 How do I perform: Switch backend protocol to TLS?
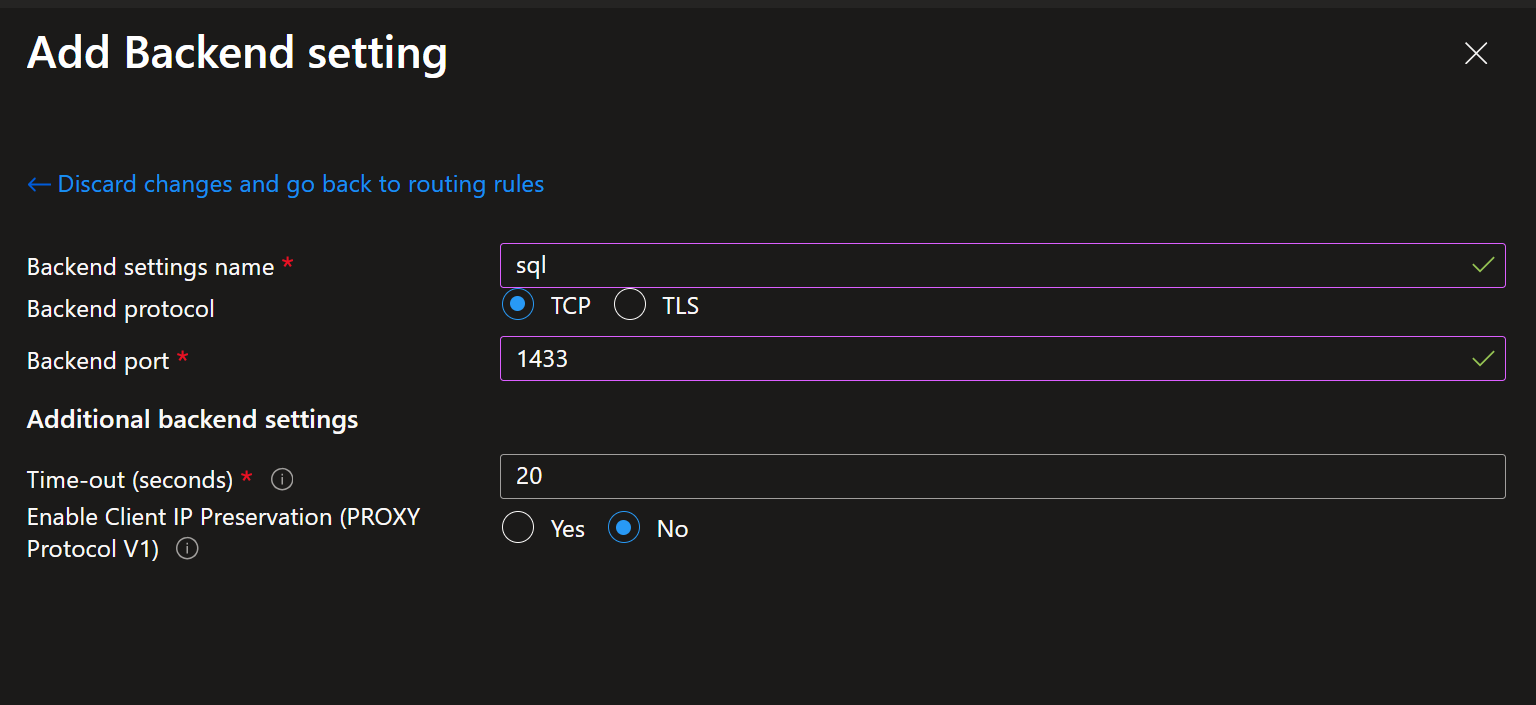[630, 304]
